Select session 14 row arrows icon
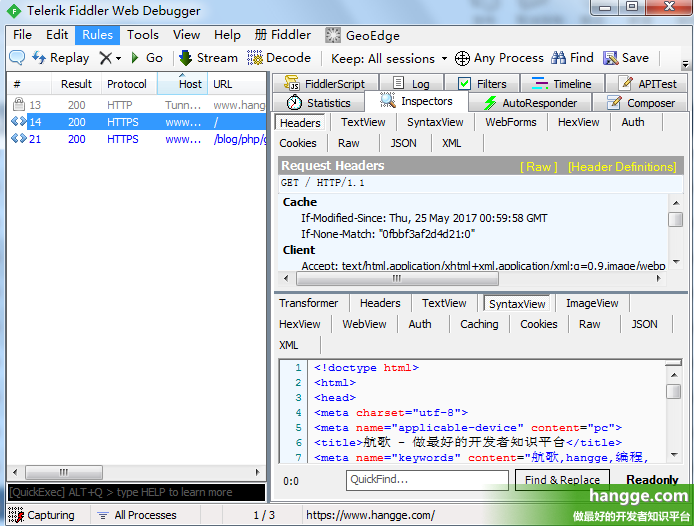Image resolution: width=694 pixels, height=526 pixels. (x=19, y=121)
